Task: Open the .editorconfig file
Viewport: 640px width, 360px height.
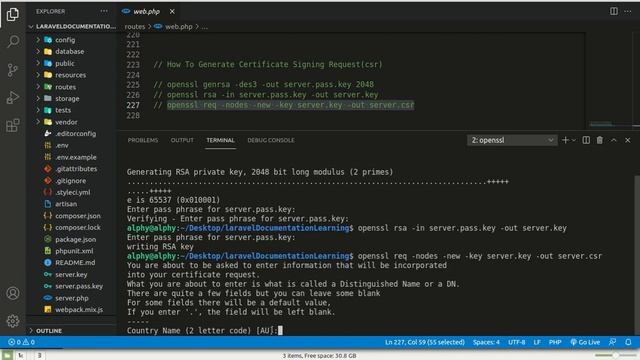Action: point(76,133)
